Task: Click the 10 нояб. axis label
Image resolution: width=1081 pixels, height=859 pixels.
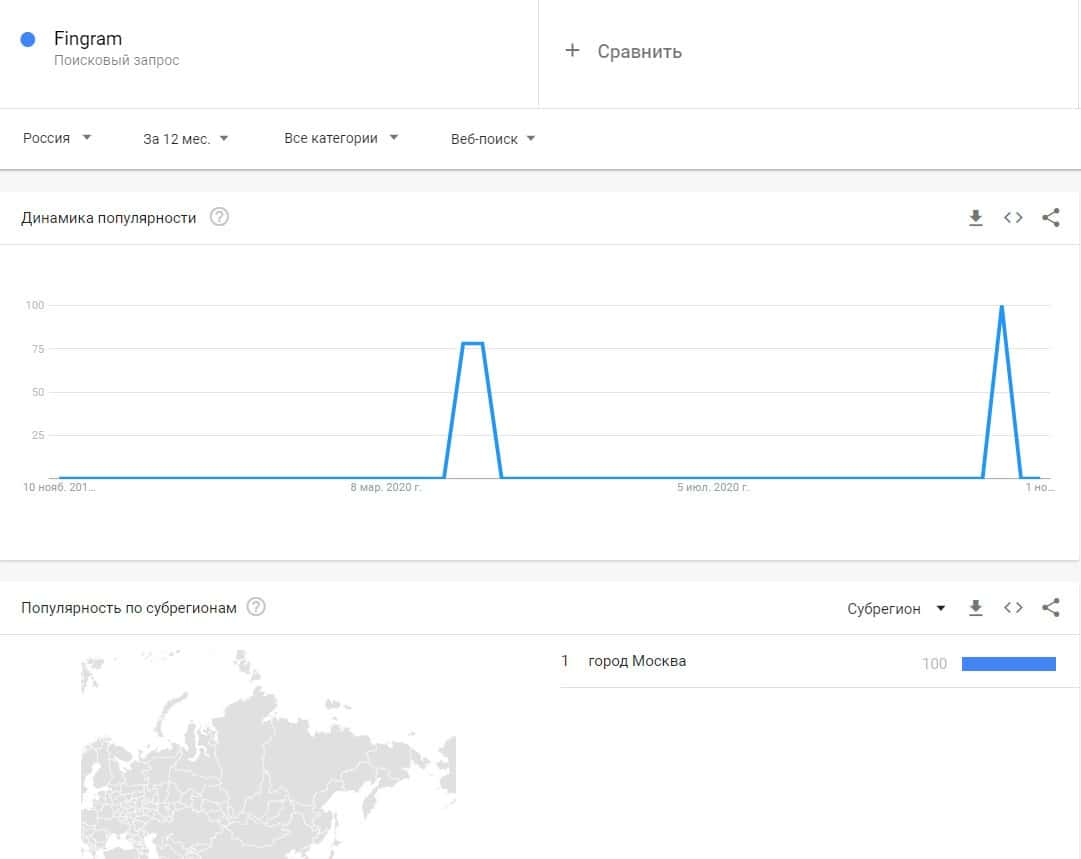Action: [59, 487]
